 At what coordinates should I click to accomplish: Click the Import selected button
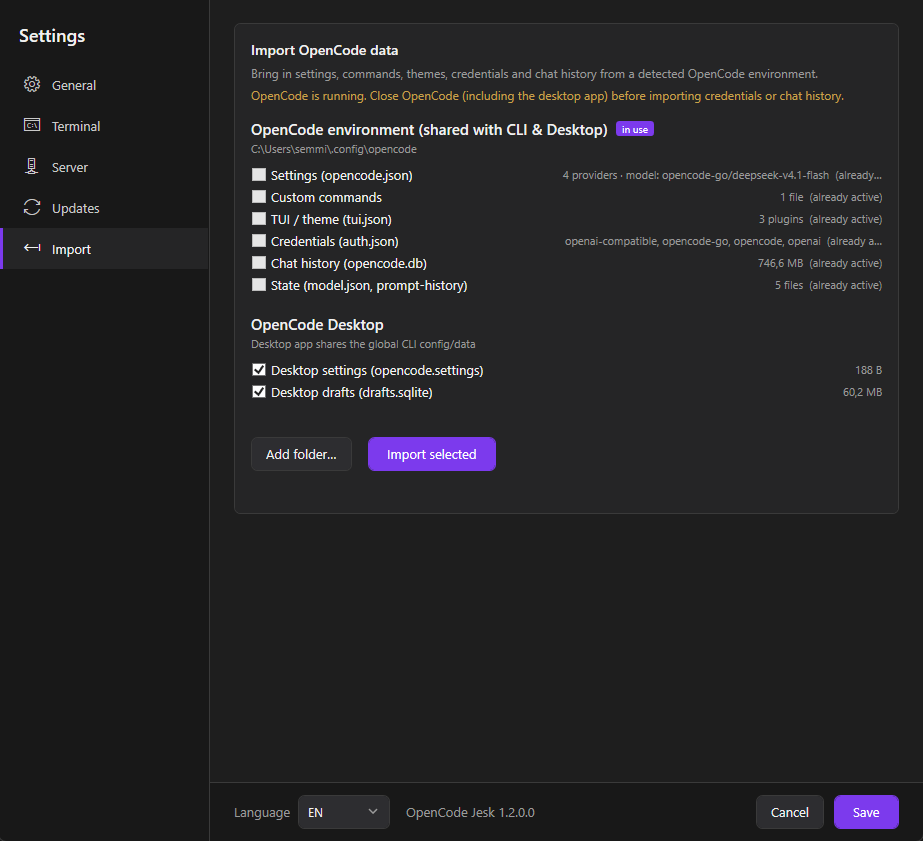431,454
